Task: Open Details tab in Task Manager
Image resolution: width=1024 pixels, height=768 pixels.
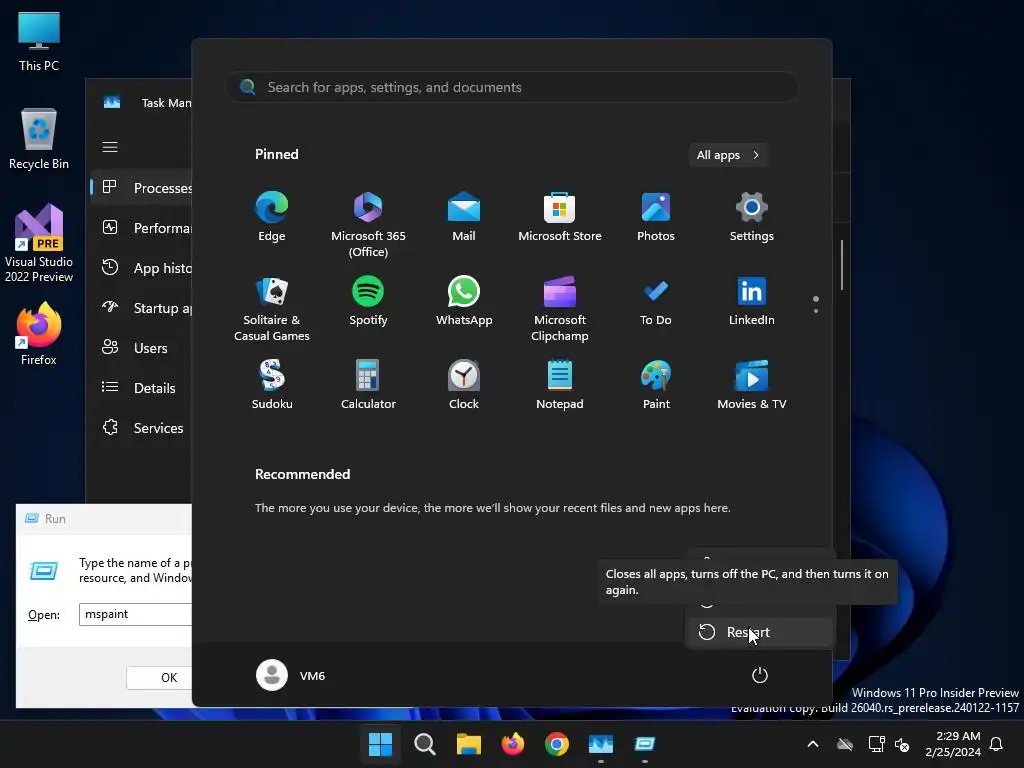Action: point(142,388)
